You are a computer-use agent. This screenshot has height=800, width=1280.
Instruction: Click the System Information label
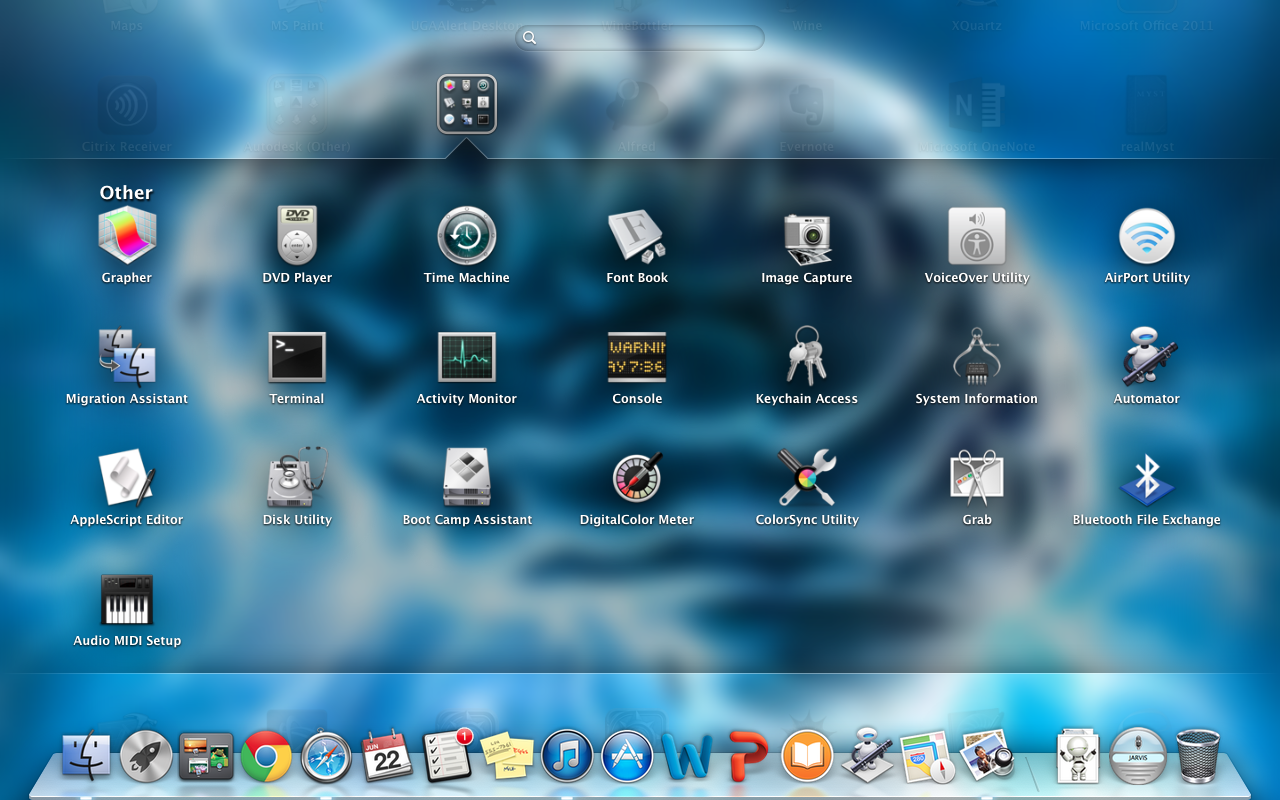(x=977, y=399)
